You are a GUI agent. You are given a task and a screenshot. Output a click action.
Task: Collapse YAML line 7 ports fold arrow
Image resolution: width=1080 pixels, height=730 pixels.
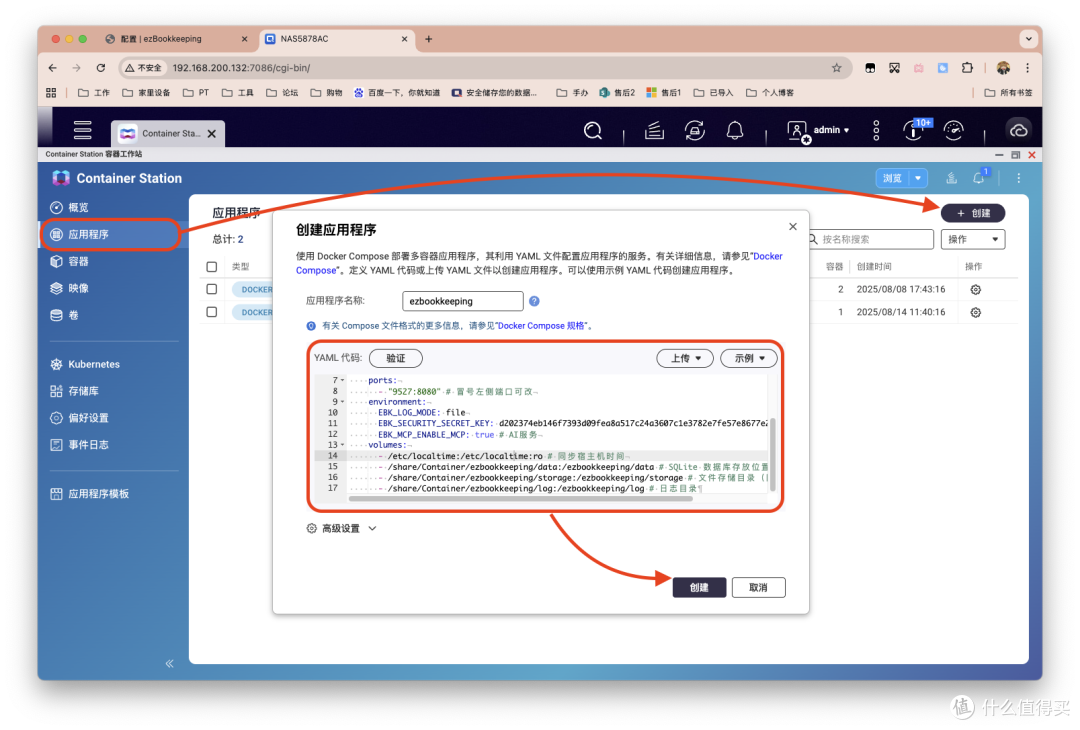pos(342,380)
